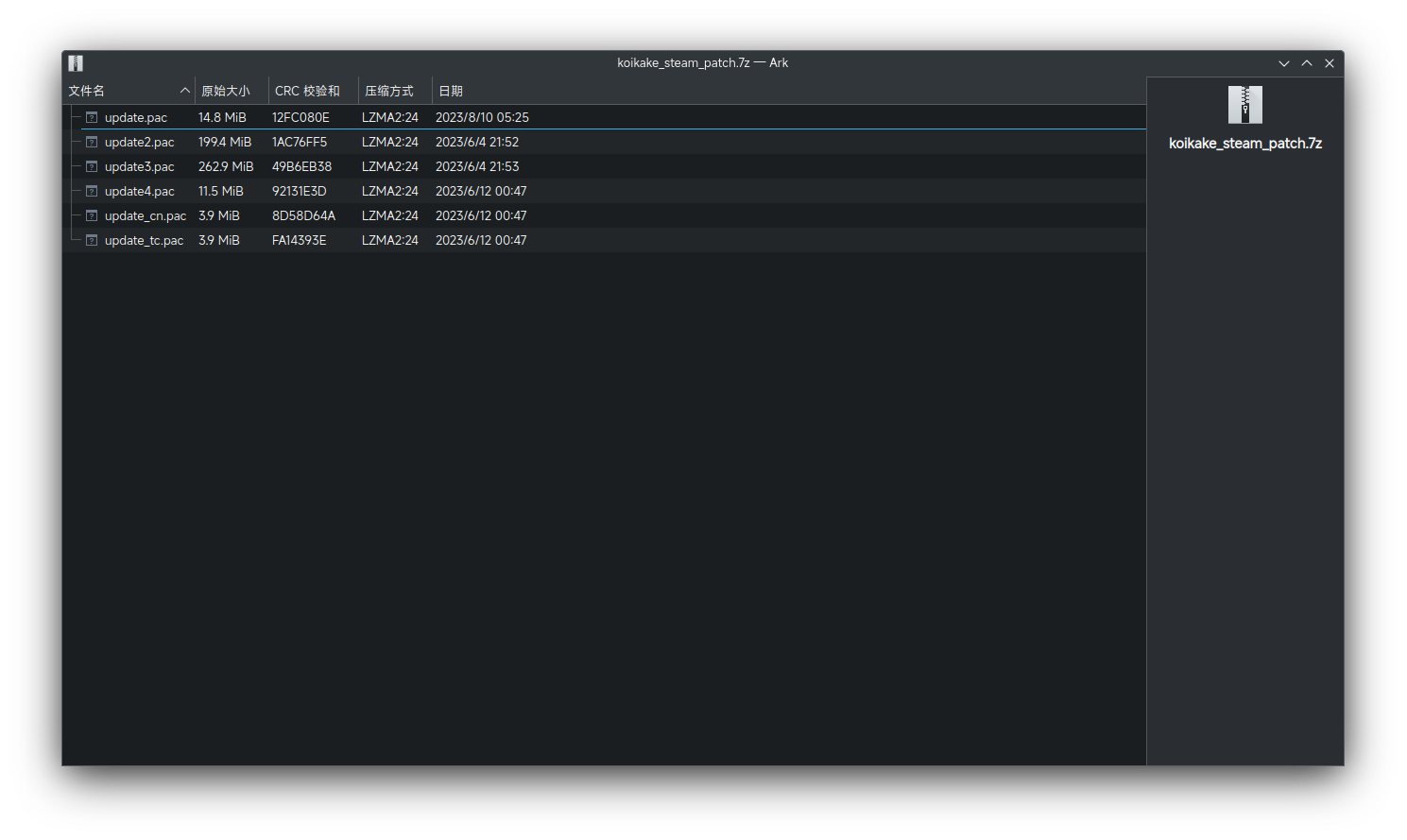The height and width of the screenshot is (840, 1407).
Task: Click the koikake_steam_patch.7z label in info panel
Action: point(1245,144)
